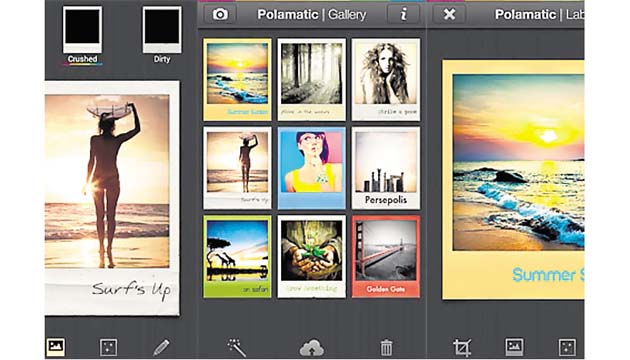630x360 pixels.
Task: Tap the camera icon in Gallery header
Action: (x=219, y=14)
